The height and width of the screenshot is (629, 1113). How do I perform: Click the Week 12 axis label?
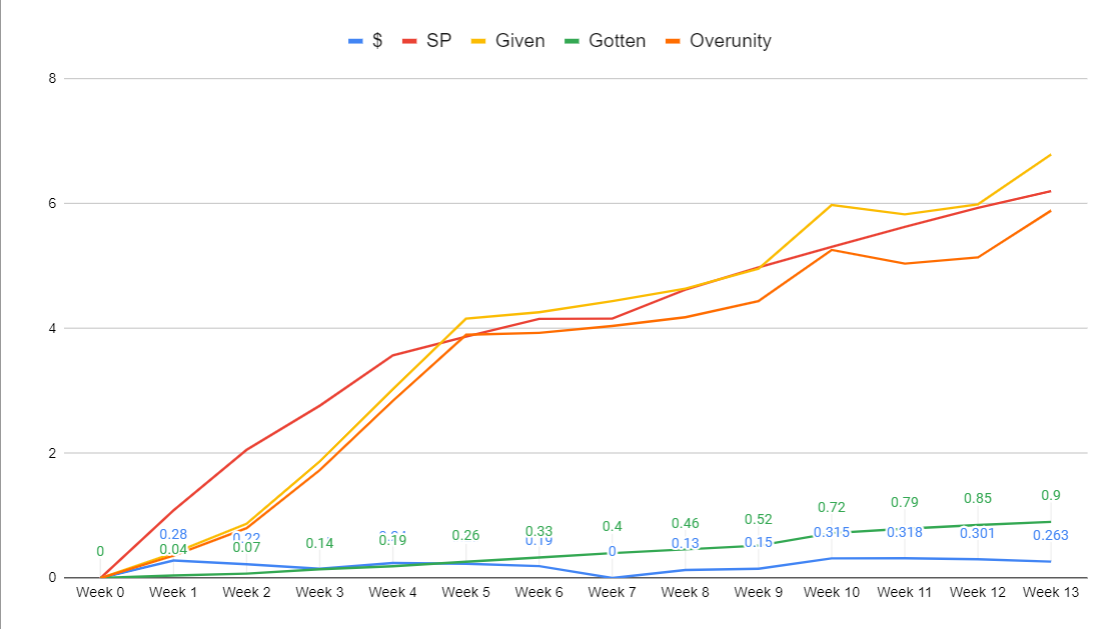(977, 592)
